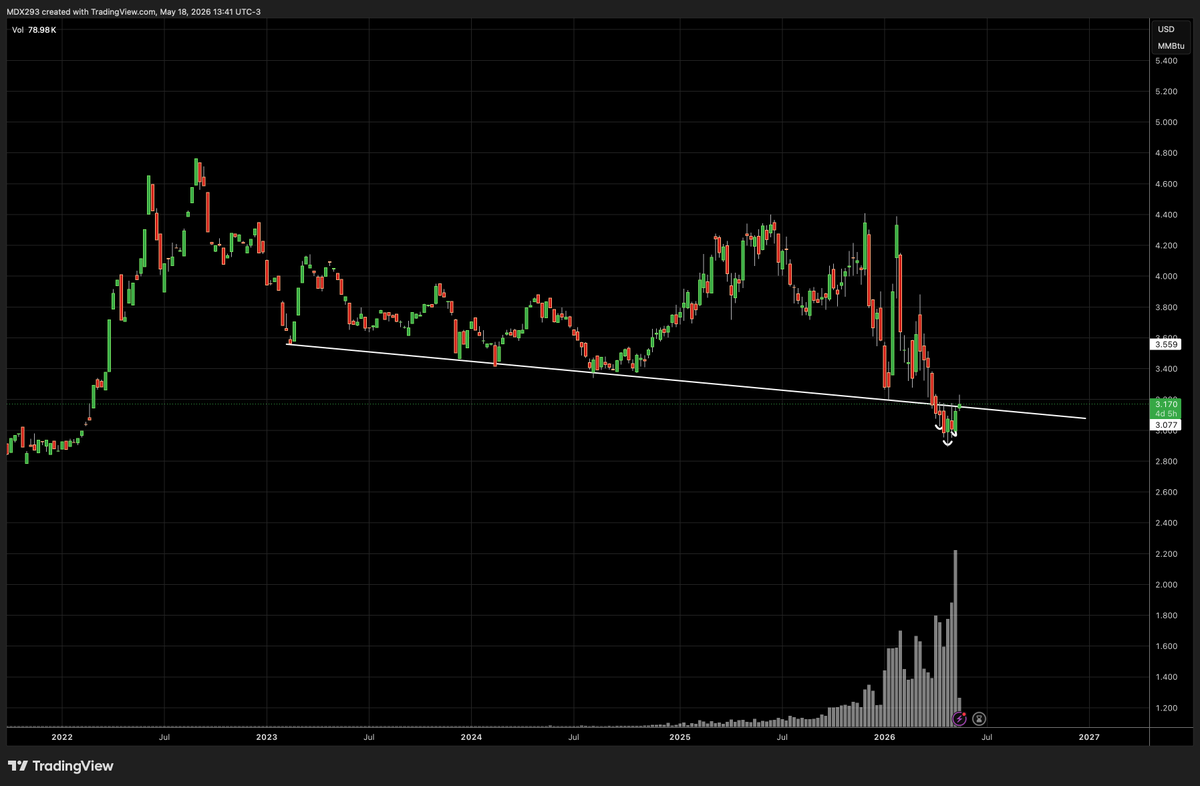Image resolution: width=1200 pixels, height=786 pixels.
Task: Click the 4.800 price axis label
Action: point(1166,154)
